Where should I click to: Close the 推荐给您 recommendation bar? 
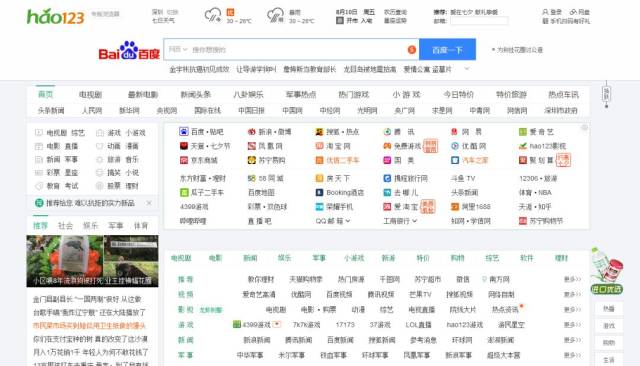149,203
